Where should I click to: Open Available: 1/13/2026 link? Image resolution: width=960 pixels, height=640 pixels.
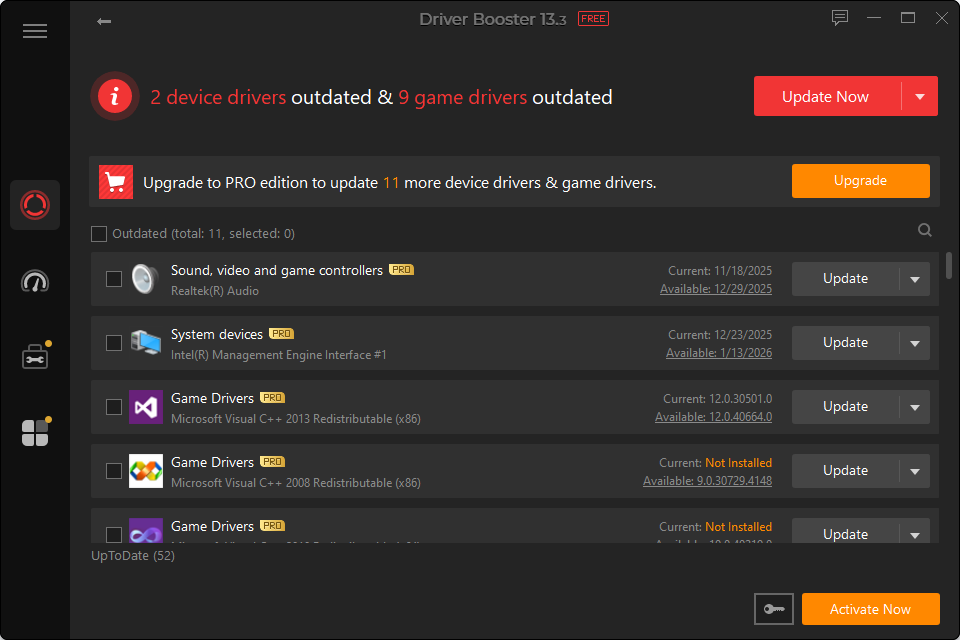coord(719,353)
